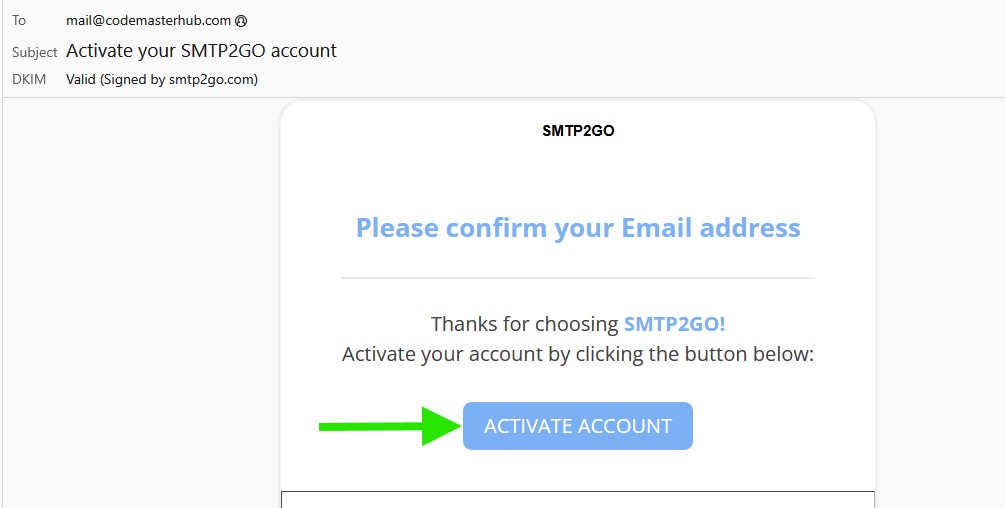Click 'Activate your account by clicking' sentence
This screenshot has width=1005, height=508.
pos(578,354)
